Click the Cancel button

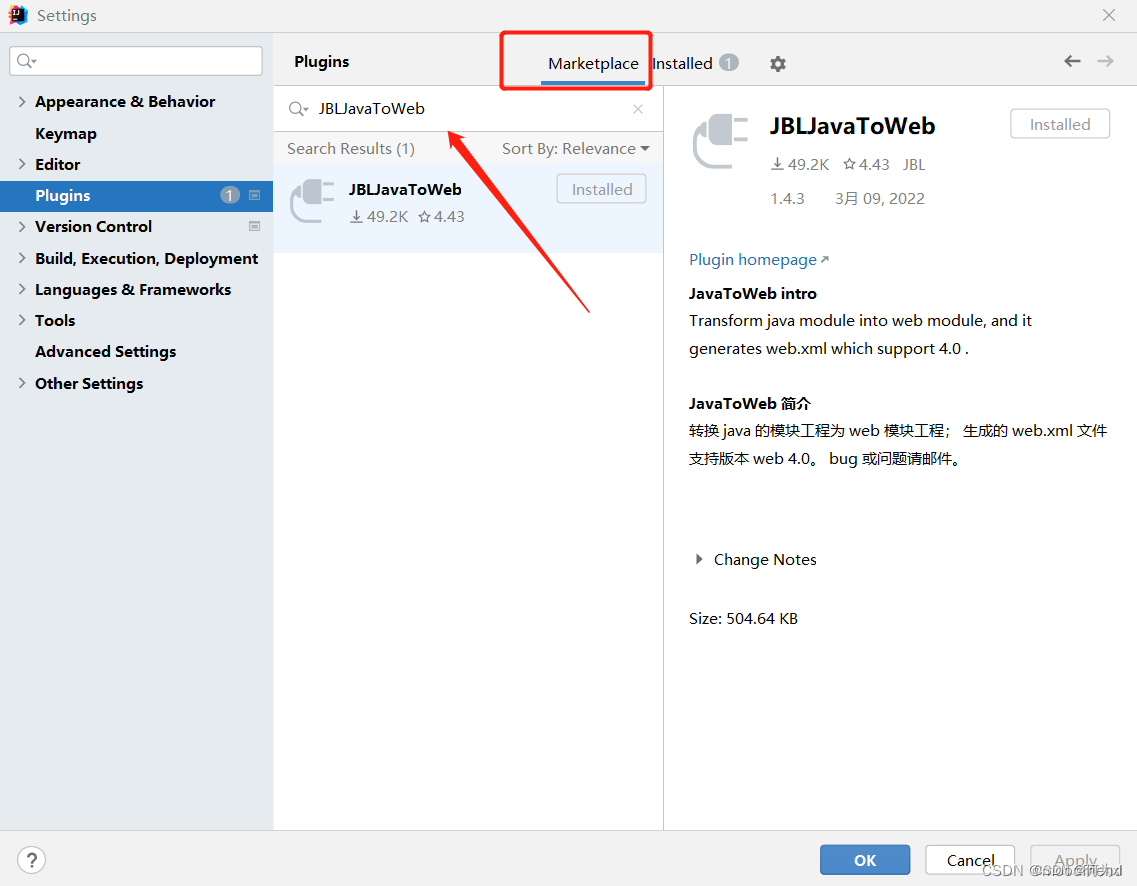tap(969, 860)
